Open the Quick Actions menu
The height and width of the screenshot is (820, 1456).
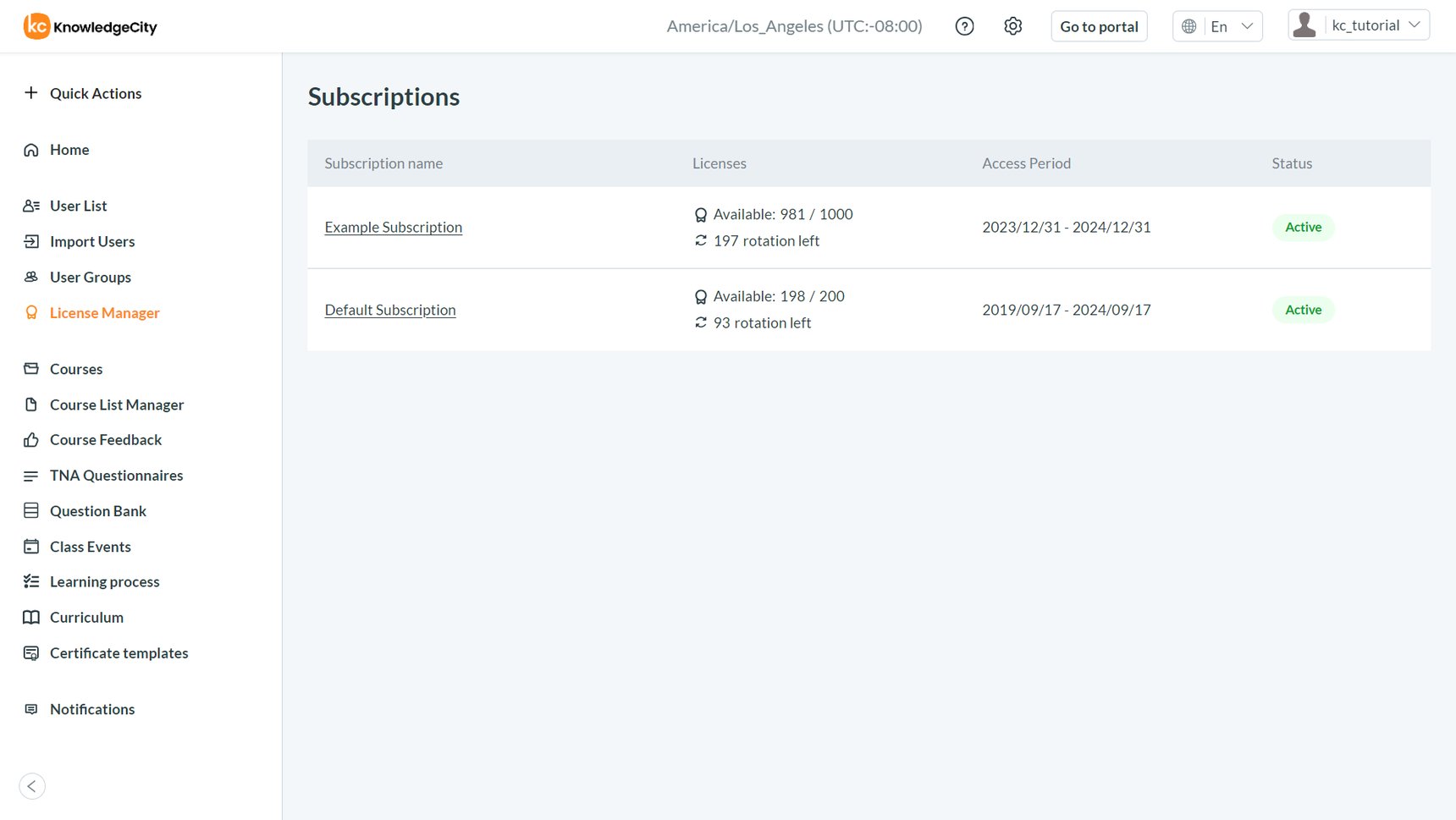coord(96,93)
